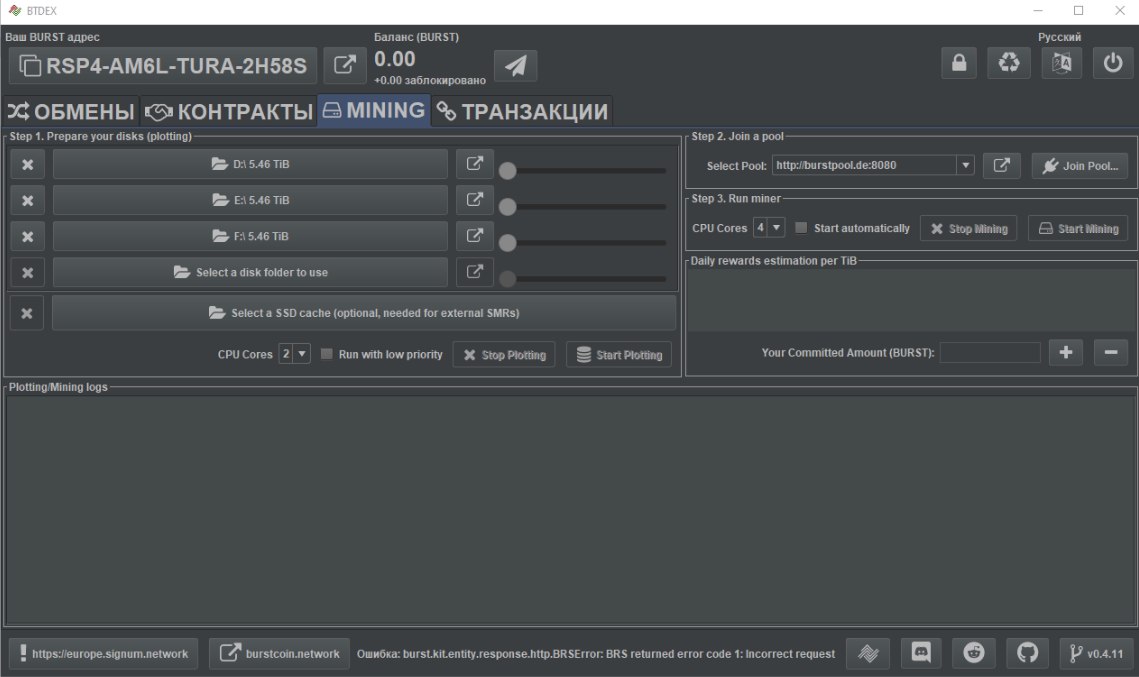The width and height of the screenshot is (1139, 677).
Task: Clear the SSD cache selection
Action: pos(27,313)
